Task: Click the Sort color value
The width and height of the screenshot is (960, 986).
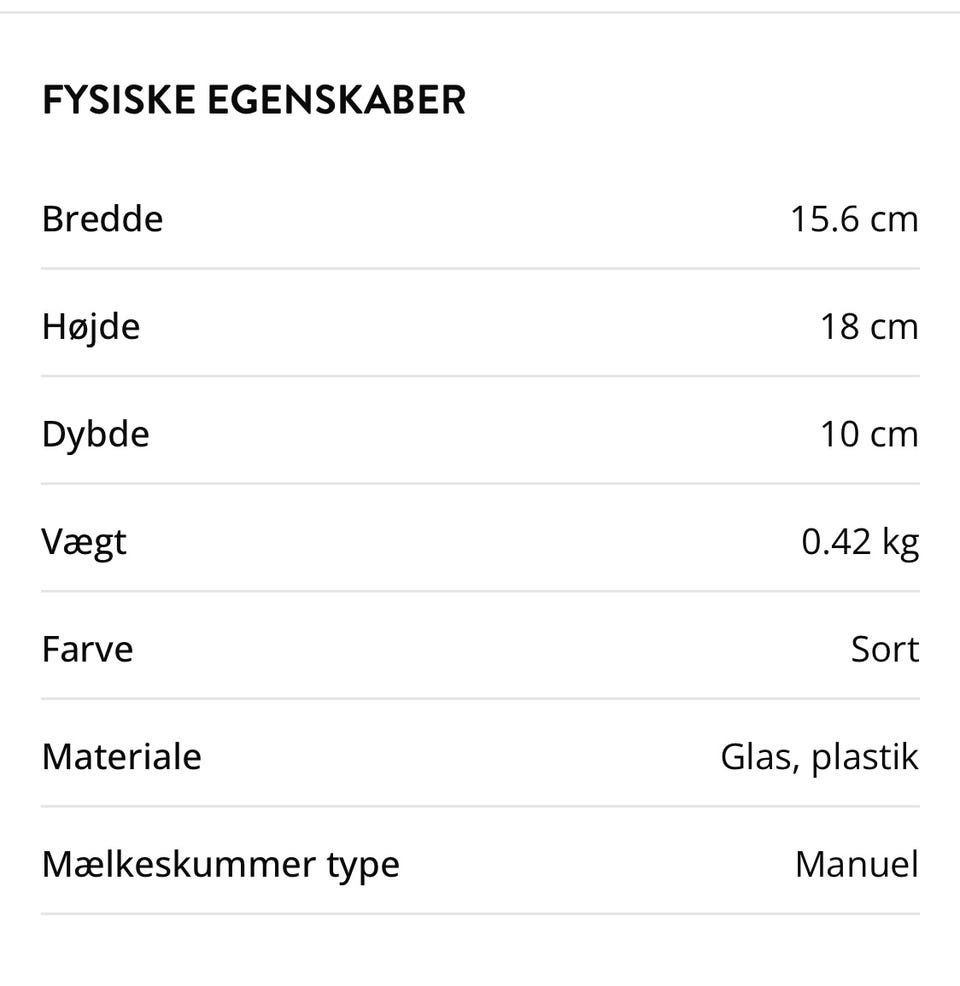Action: 885,650
